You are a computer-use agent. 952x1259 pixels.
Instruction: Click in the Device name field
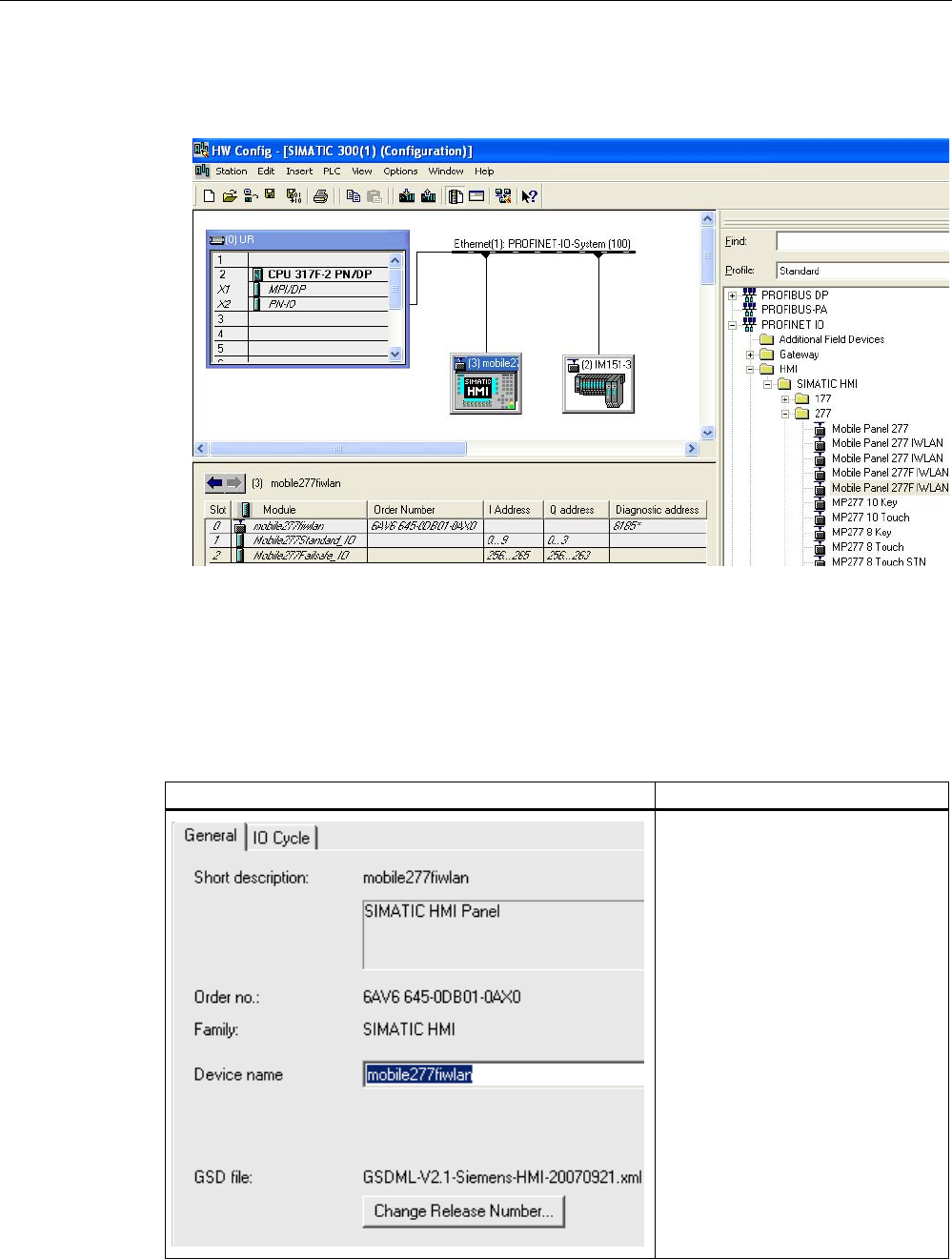point(504,1075)
